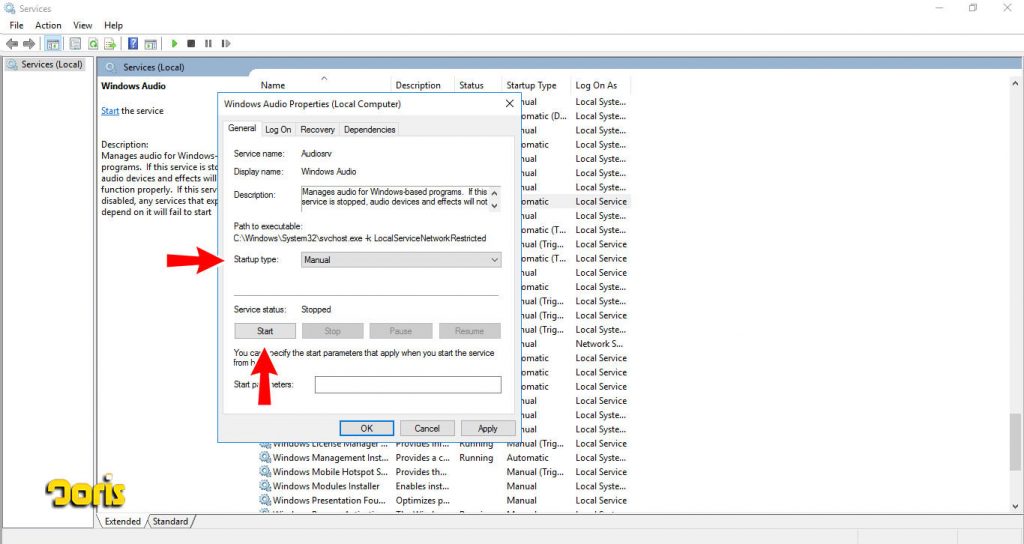The height and width of the screenshot is (544, 1024).
Task: Click gear icon of Windows Presentation Fou... row
Action: pyautogui.click(x=264, y=500)
